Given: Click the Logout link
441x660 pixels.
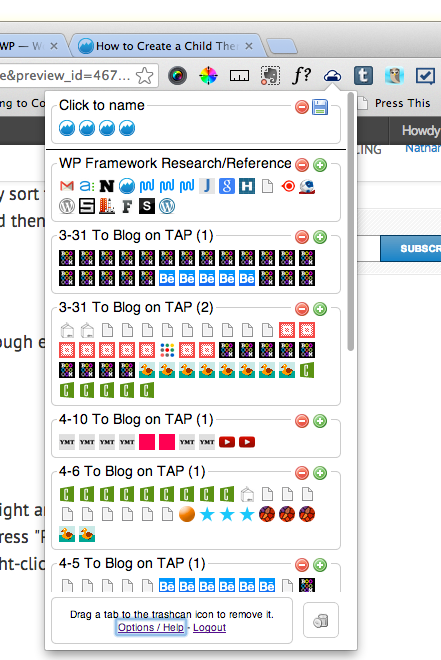Looking at the screenshot, I should coord(210,627).
